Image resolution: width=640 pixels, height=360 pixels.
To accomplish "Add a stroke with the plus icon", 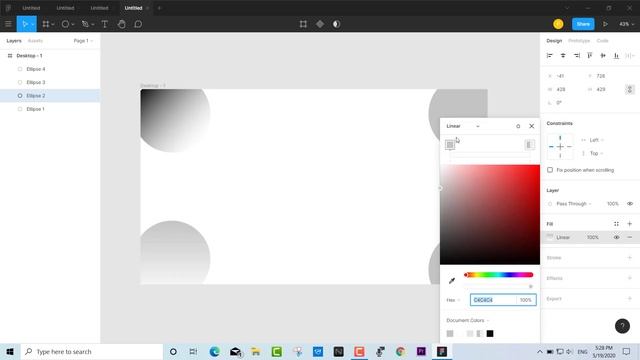I will 629,258.
